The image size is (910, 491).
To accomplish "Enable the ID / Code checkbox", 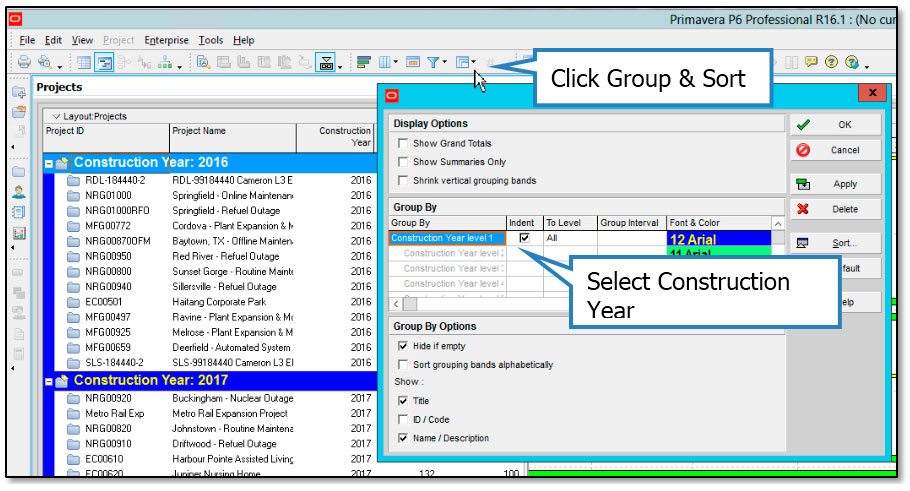I will (x=402, y=419).
